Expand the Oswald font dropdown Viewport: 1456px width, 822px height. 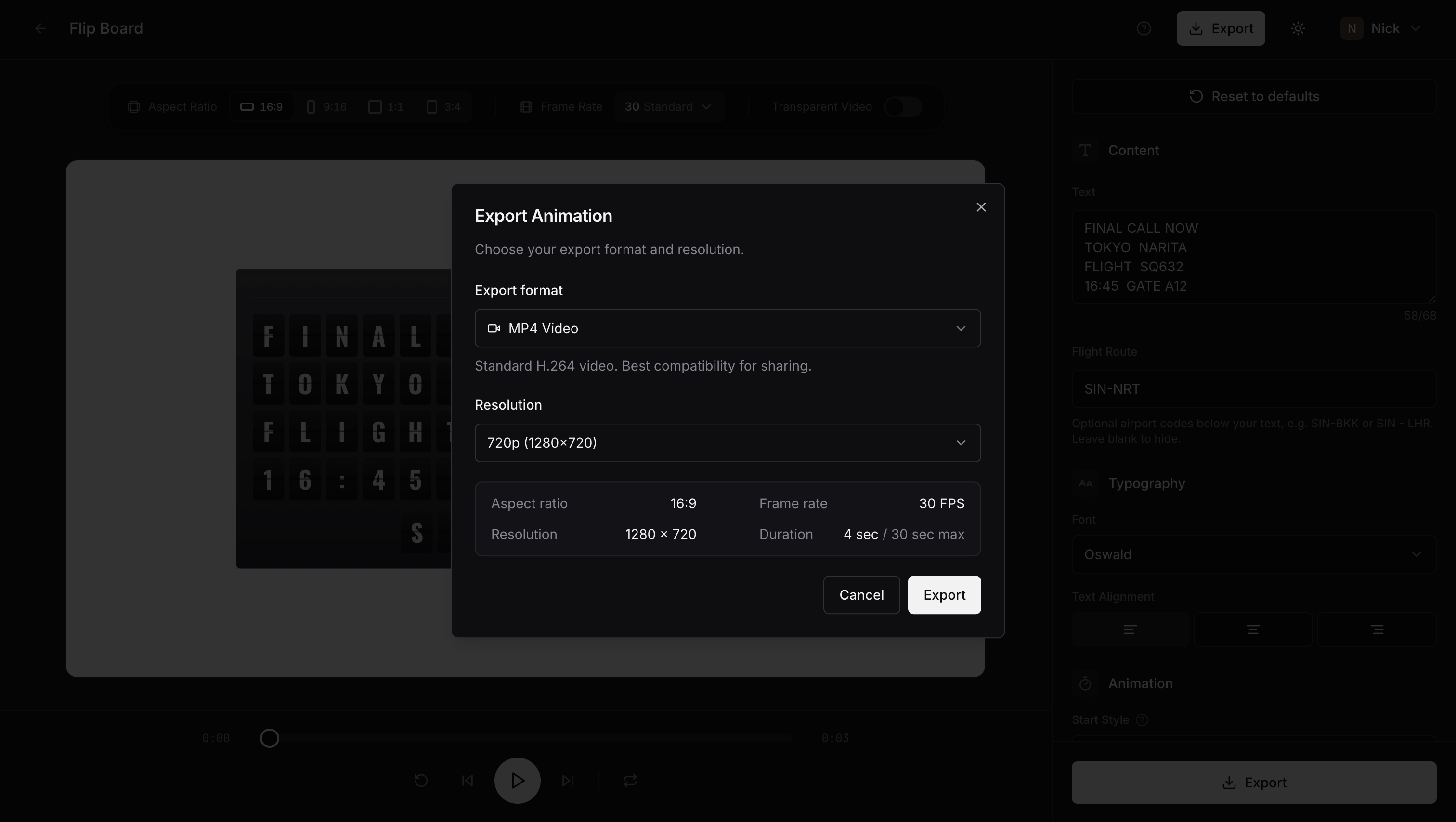click(x=1254, y=554)
